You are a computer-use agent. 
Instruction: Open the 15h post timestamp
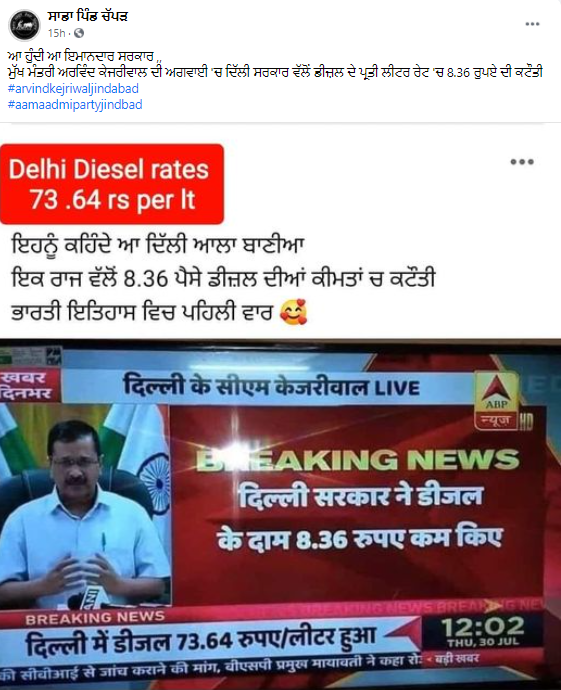point(56,33)
